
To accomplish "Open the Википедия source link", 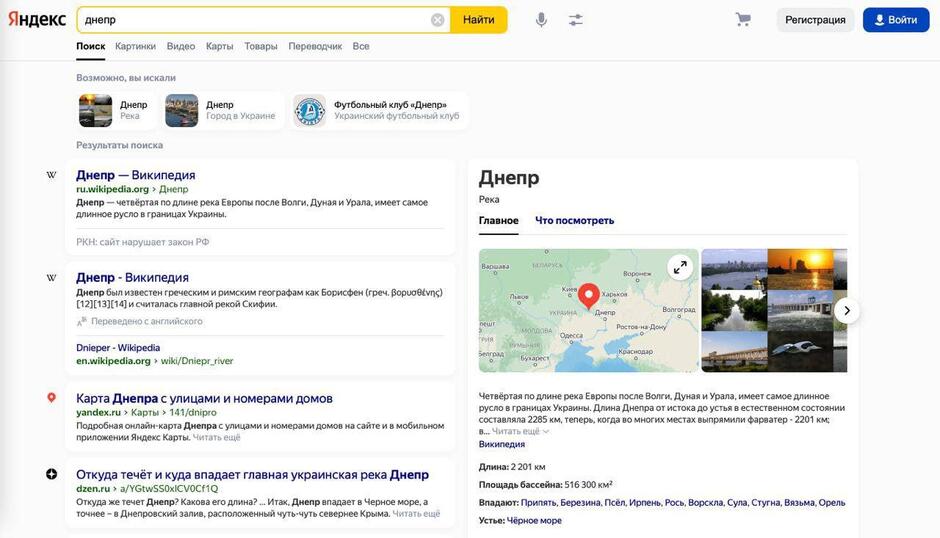I will click(502, 444).
